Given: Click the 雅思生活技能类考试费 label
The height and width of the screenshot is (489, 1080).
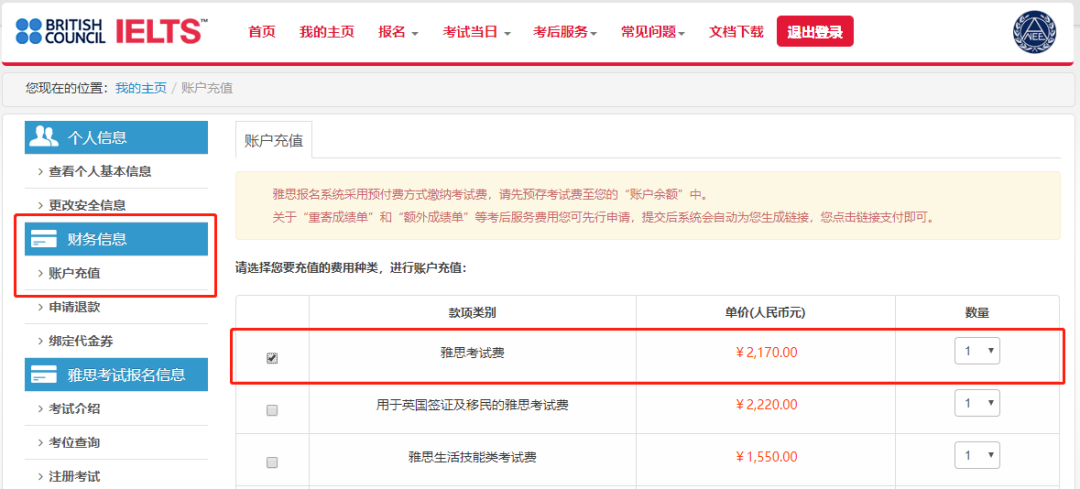Looking at the screenshot, I should [472, 457].
